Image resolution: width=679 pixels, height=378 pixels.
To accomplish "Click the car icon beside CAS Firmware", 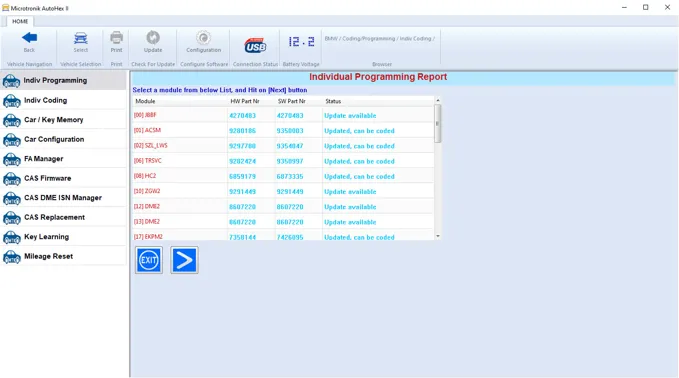I will tap(12, 179).
